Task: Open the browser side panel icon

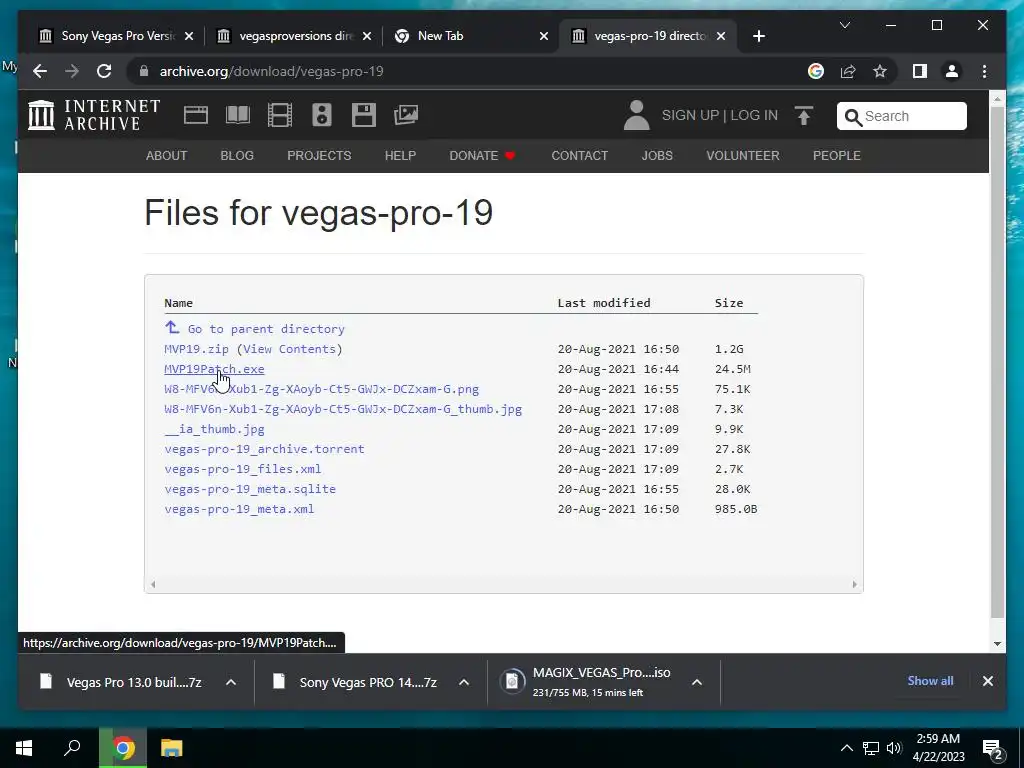Action: point(920,71)
